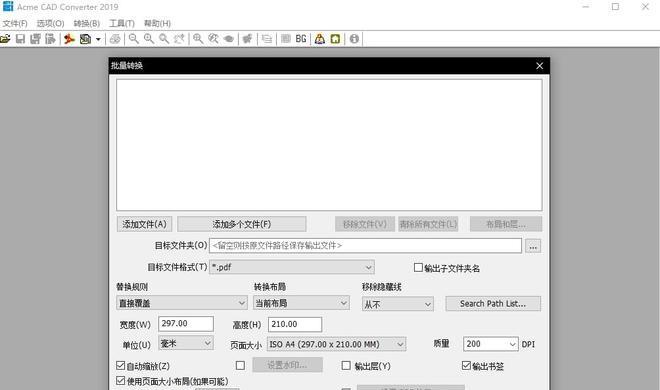
Task: Open the 单位(U) dropdown showing 毫米
Action: click(x=186, y=343)
